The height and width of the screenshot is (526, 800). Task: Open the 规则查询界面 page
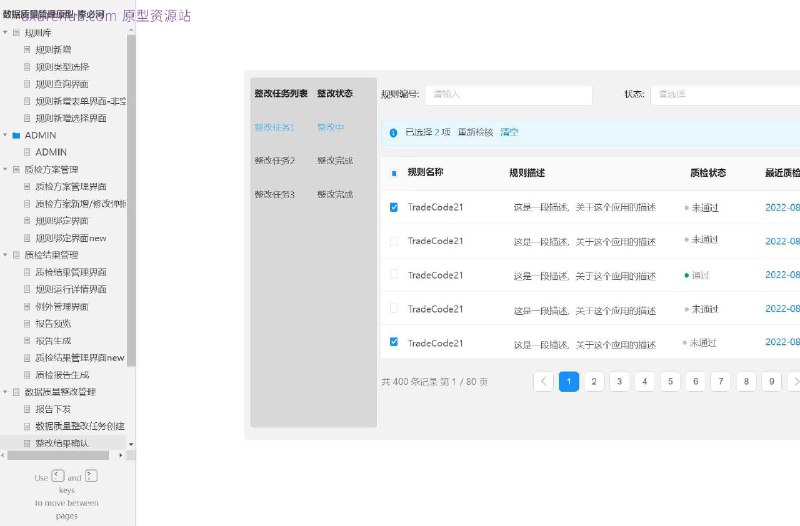click(x=62, y=84)
